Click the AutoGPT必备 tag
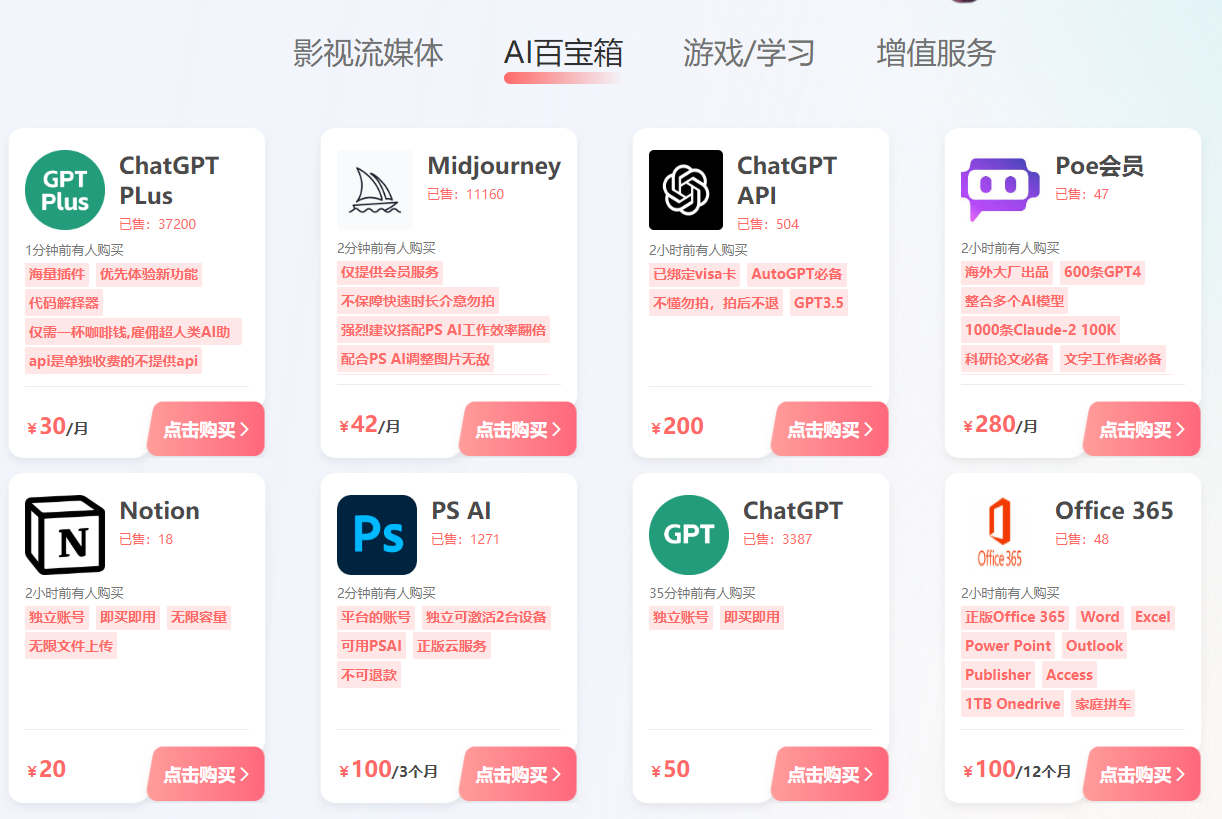The image size is (1222, 819). click(797, 274)
